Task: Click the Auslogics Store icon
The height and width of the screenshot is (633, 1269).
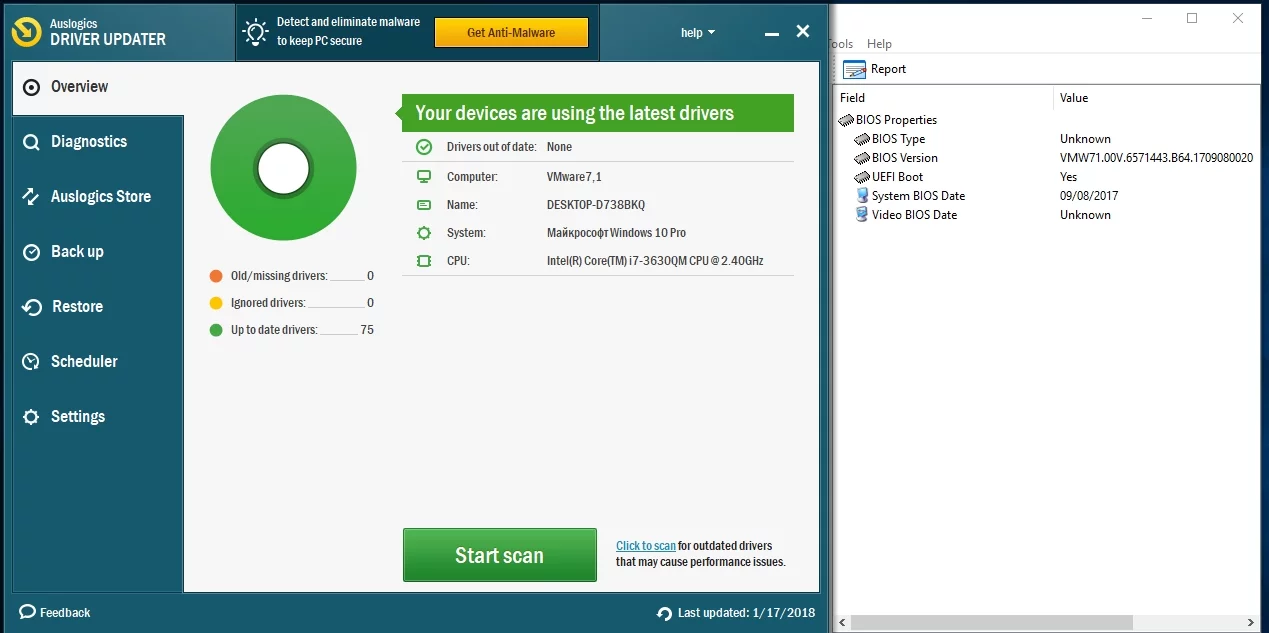Action: coord(31,197)
